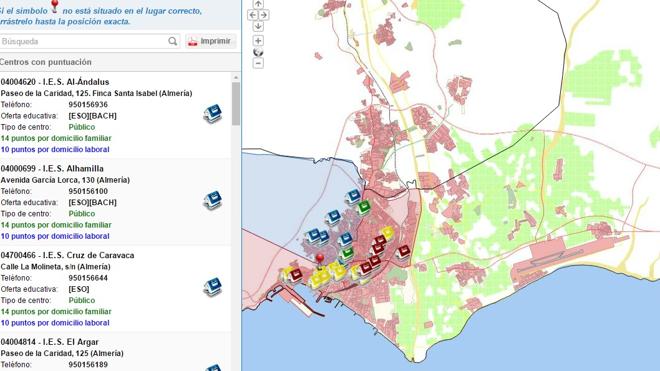
Task: Click the search magnifier icon
Action: [x=173, y=41]
